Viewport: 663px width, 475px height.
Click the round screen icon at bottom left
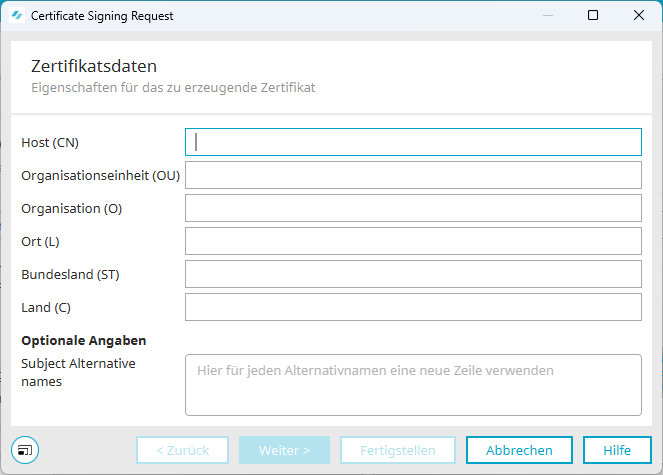tap(25, 450)
